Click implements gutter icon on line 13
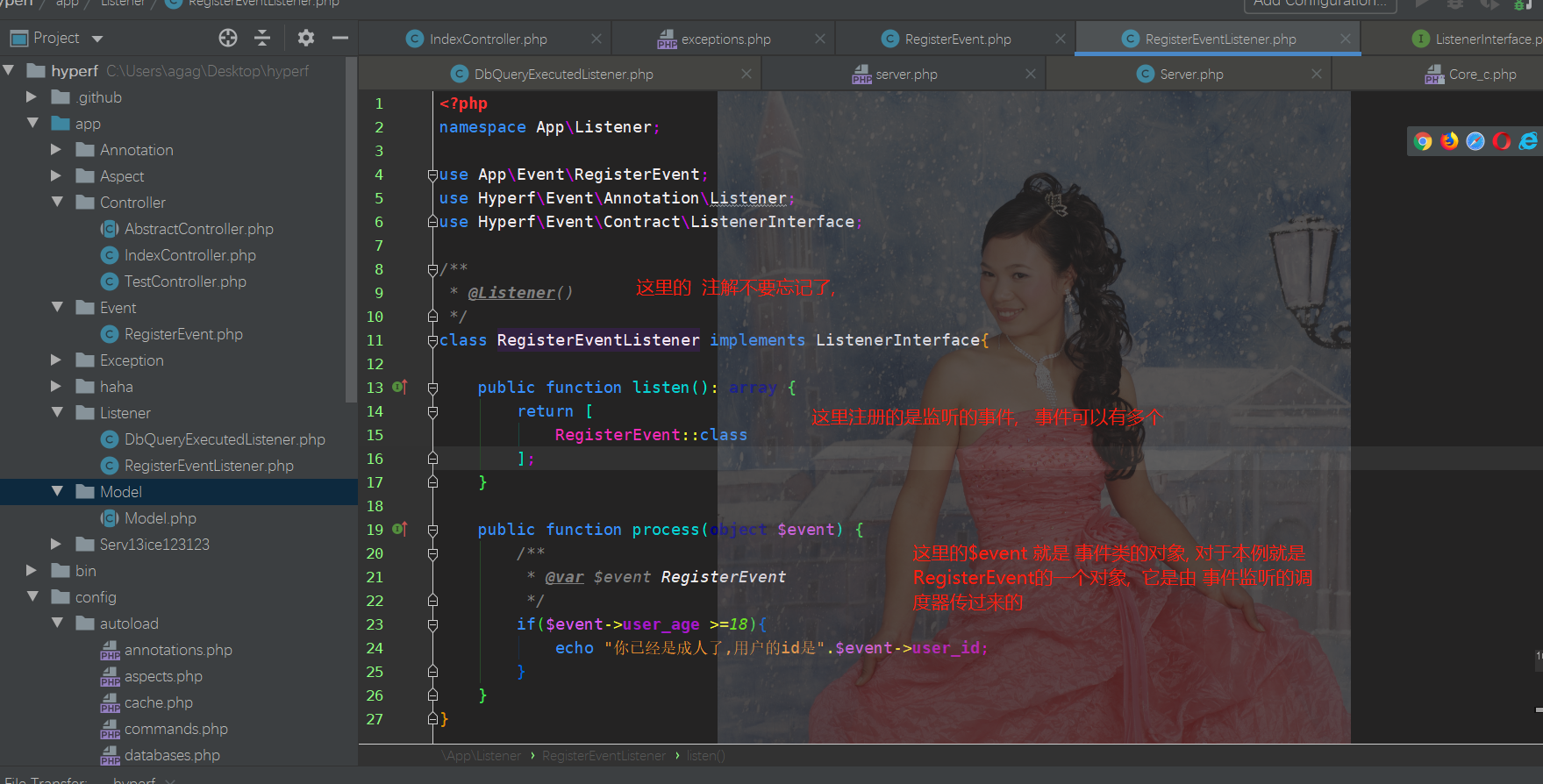 [x=400, y=387]
